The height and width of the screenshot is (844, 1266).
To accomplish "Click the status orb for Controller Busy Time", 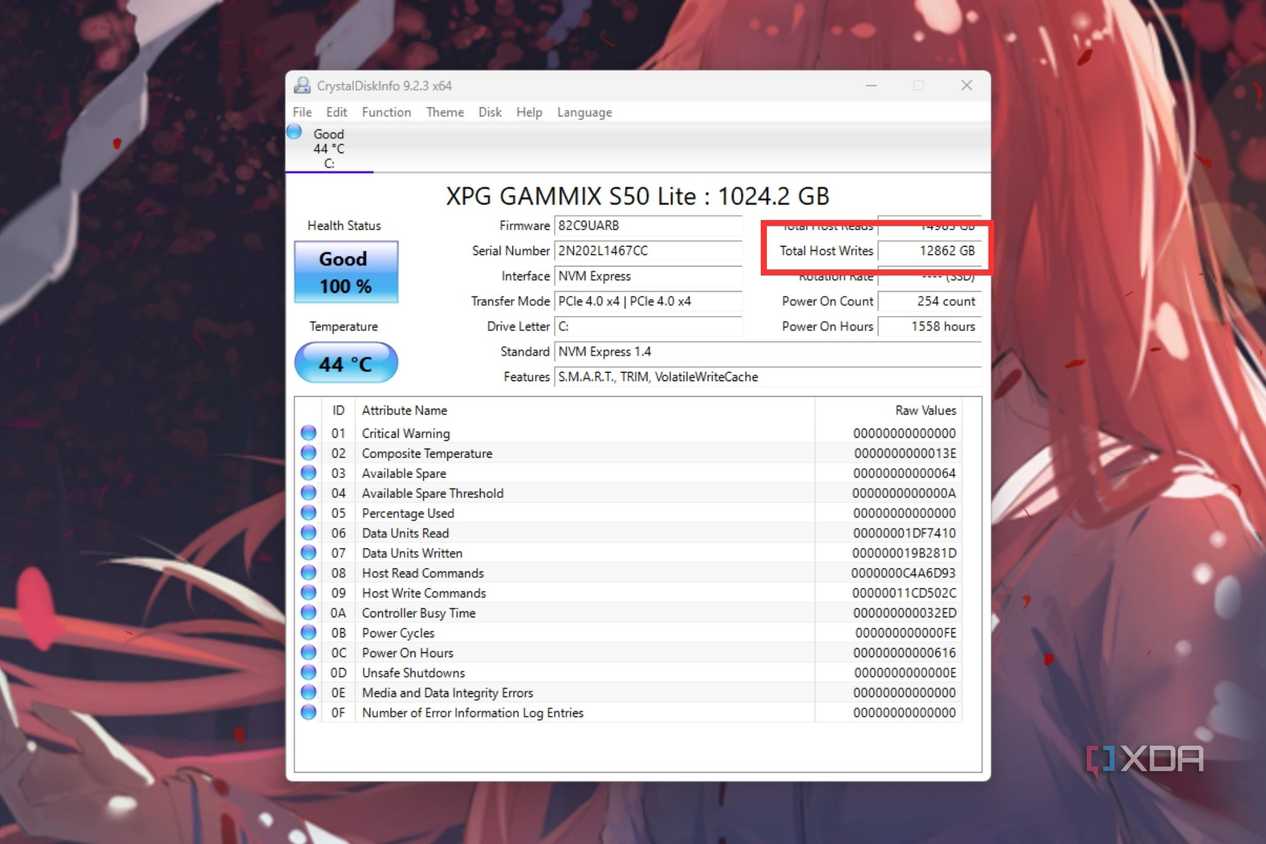I will [309, 613].
